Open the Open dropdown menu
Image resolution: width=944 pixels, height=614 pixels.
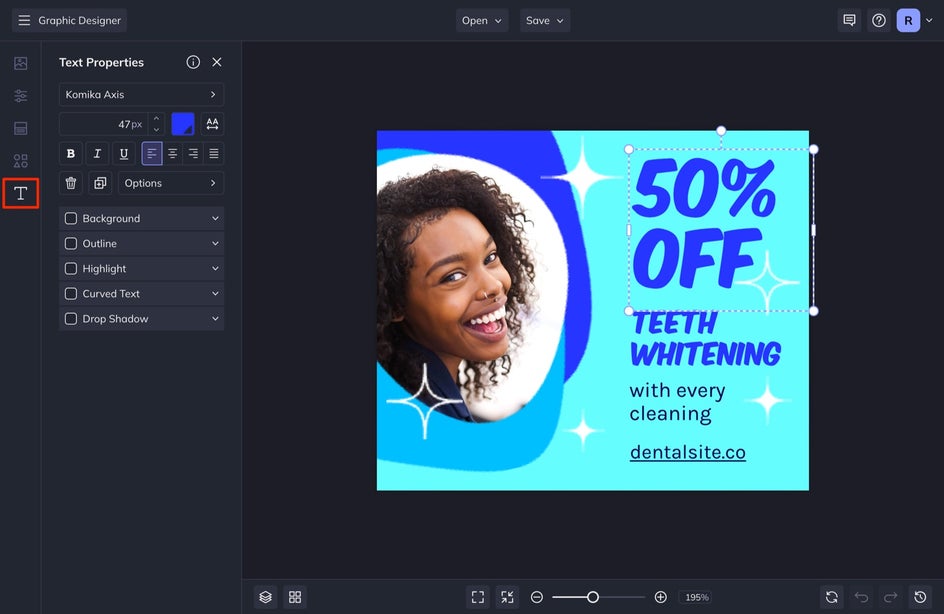click(482, 20)
